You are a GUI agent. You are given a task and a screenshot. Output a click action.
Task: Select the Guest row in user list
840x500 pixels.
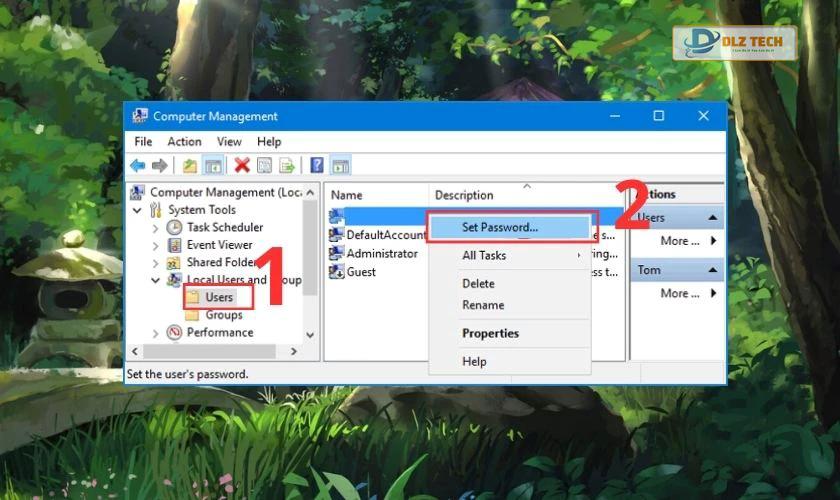(x=361, y=272)
